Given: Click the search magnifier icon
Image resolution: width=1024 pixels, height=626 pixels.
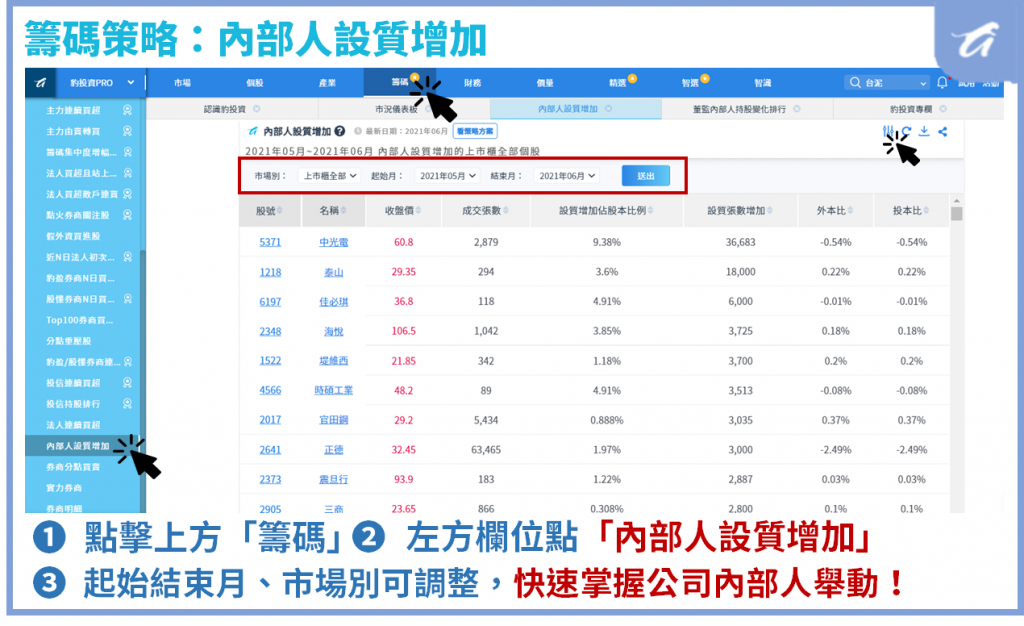Looking at the screenshot, I should click(x=855, y=83).
